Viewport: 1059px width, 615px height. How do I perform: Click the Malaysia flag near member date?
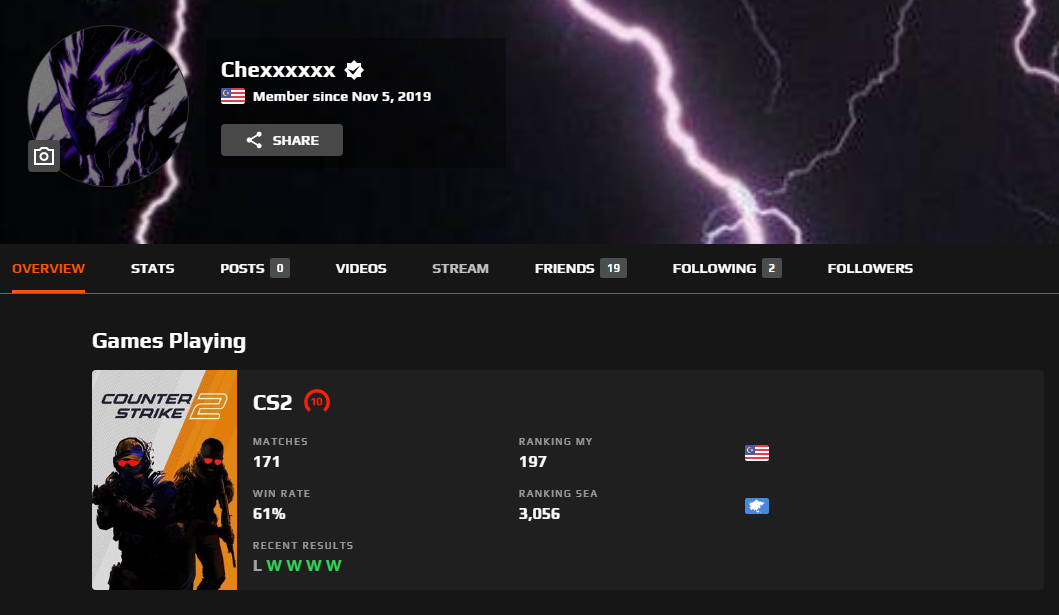[233, 96]
